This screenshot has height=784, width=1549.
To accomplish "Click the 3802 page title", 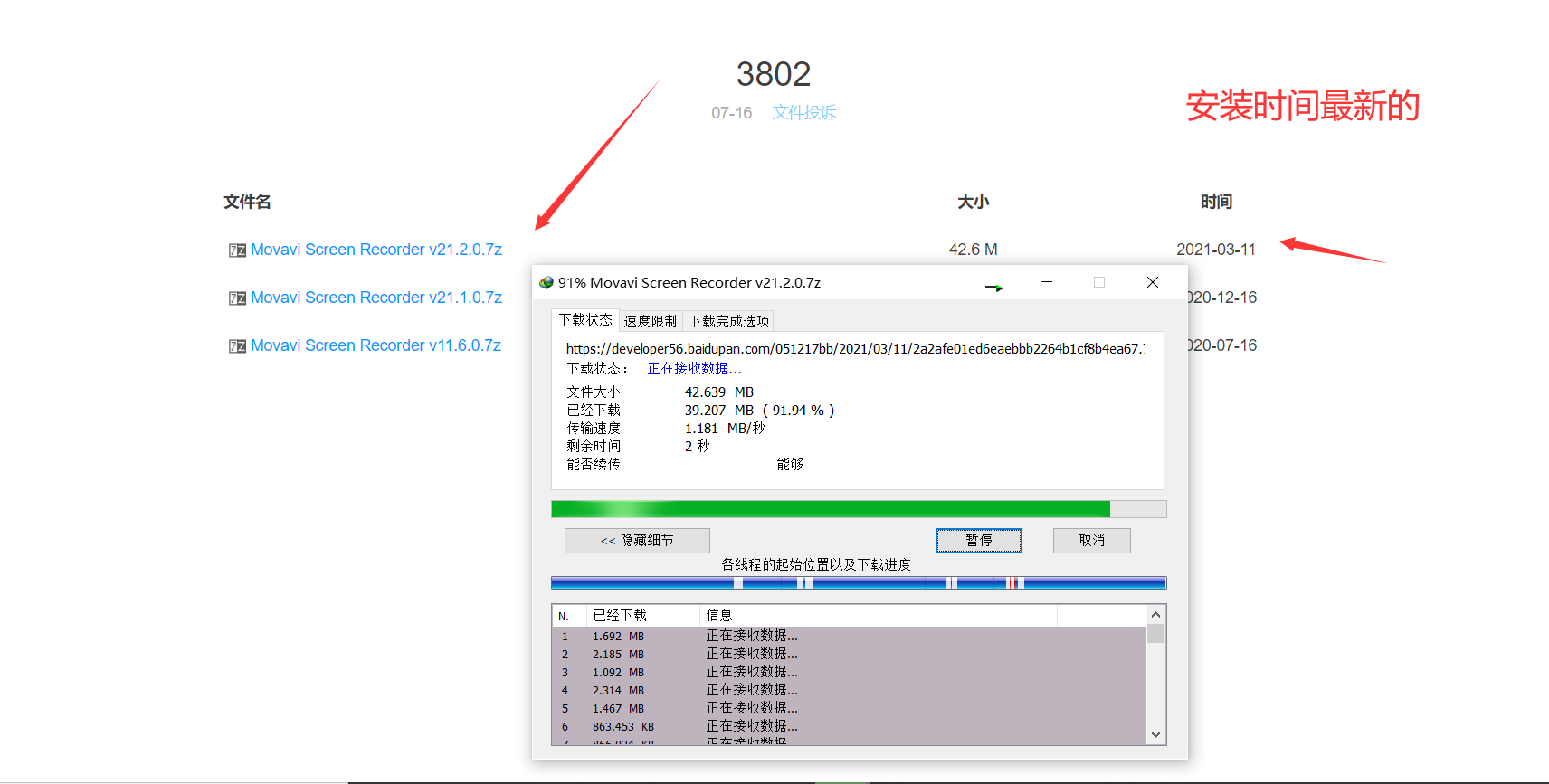I will (x=774, y=74).
